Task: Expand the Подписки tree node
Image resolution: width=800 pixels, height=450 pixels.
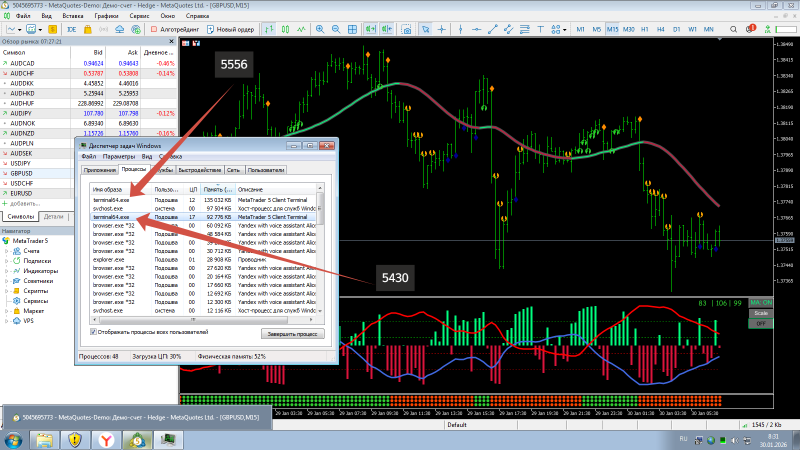Action: tap(7, 261)
